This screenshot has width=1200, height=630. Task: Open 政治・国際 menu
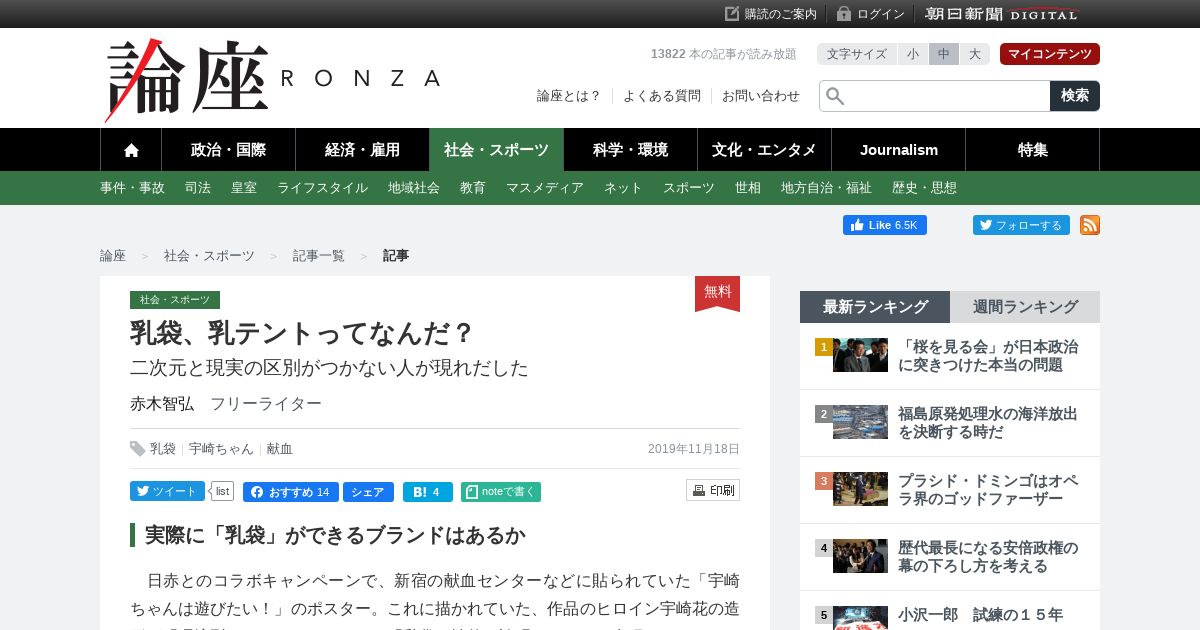click(228, 150)
